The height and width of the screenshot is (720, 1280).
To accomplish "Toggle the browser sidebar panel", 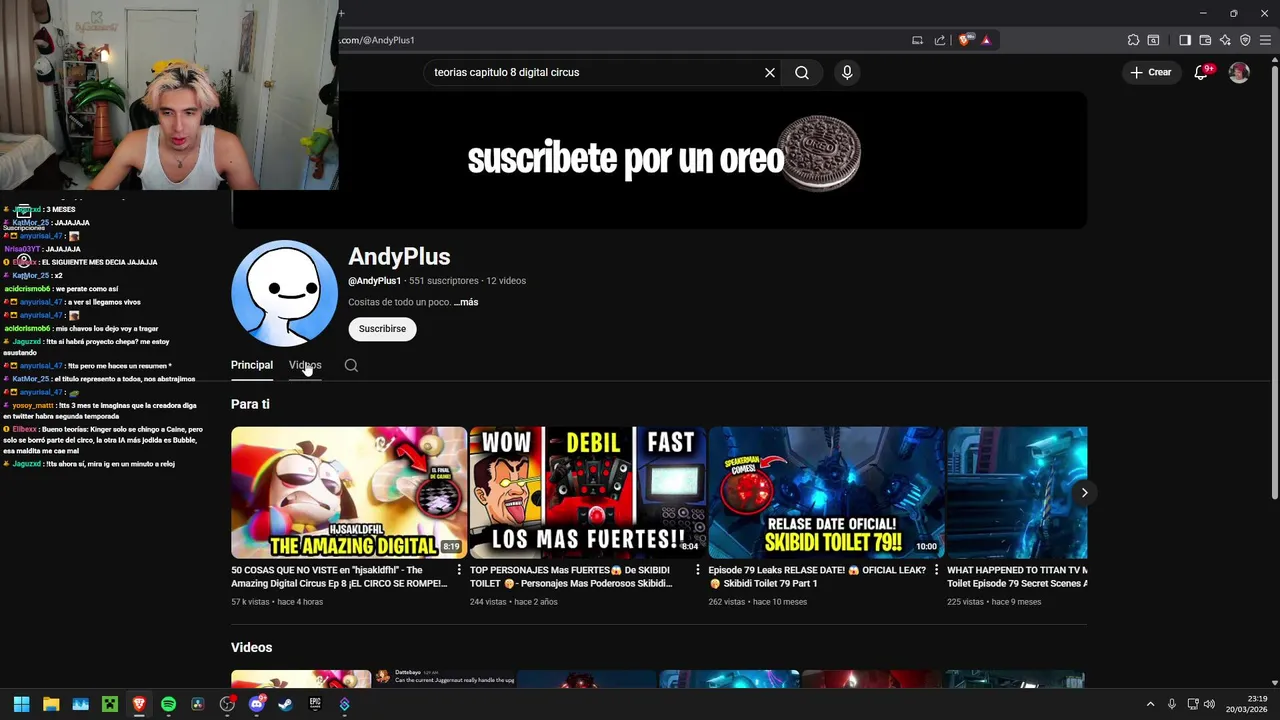I will (1185, 40).
